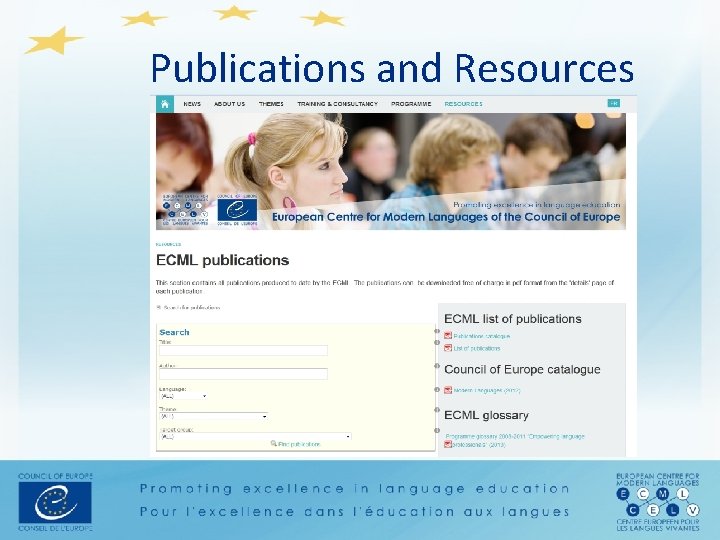720x540 pixels.
Task: Click the ECML publications heading
Action: click(x=223, y=260)
